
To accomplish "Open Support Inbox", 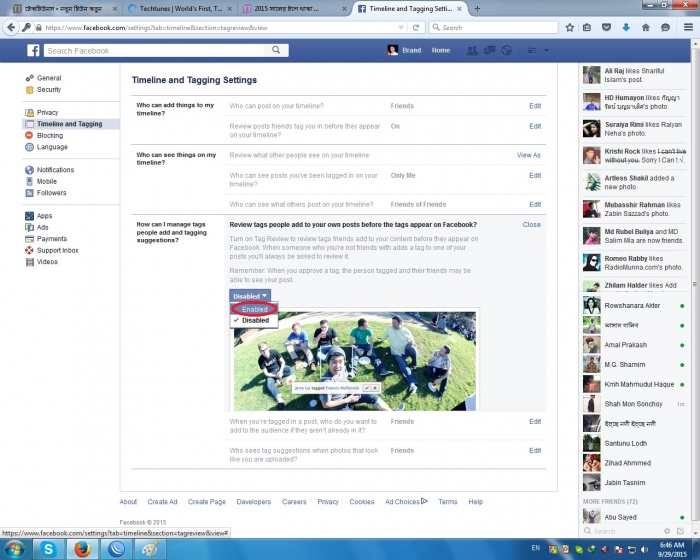I will (57, 251).
